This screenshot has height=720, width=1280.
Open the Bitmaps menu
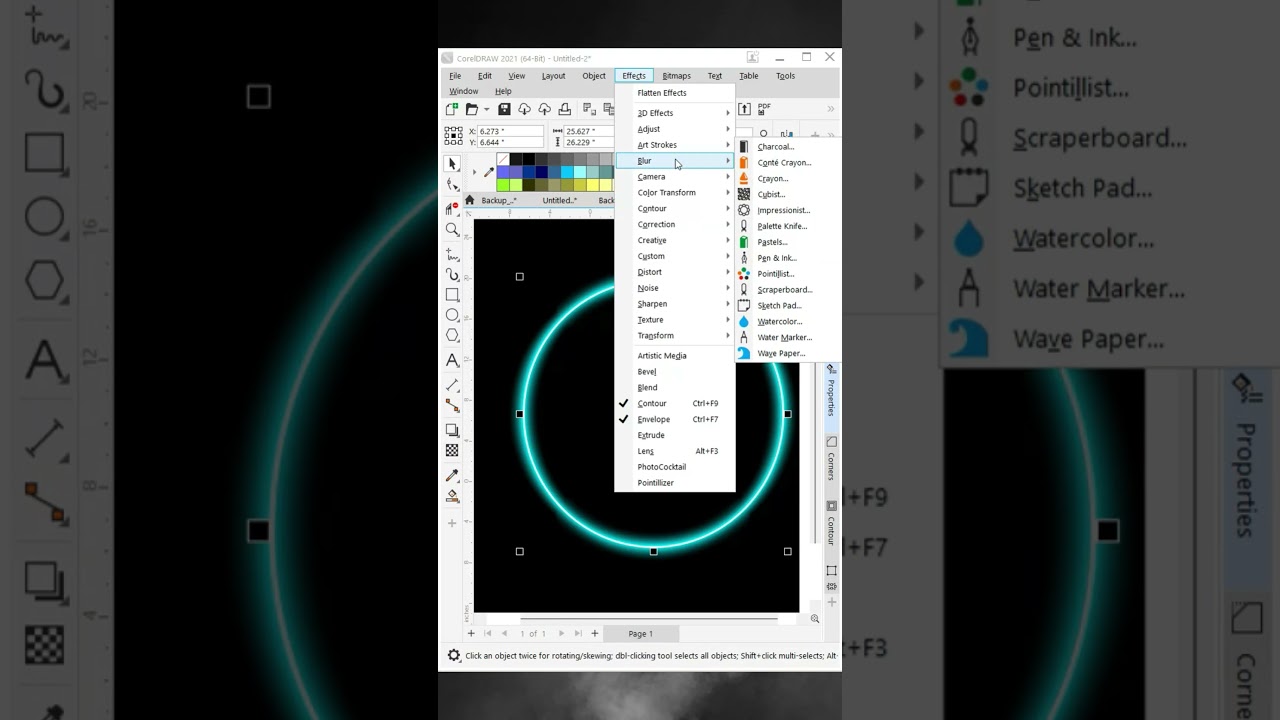[676, 76]
